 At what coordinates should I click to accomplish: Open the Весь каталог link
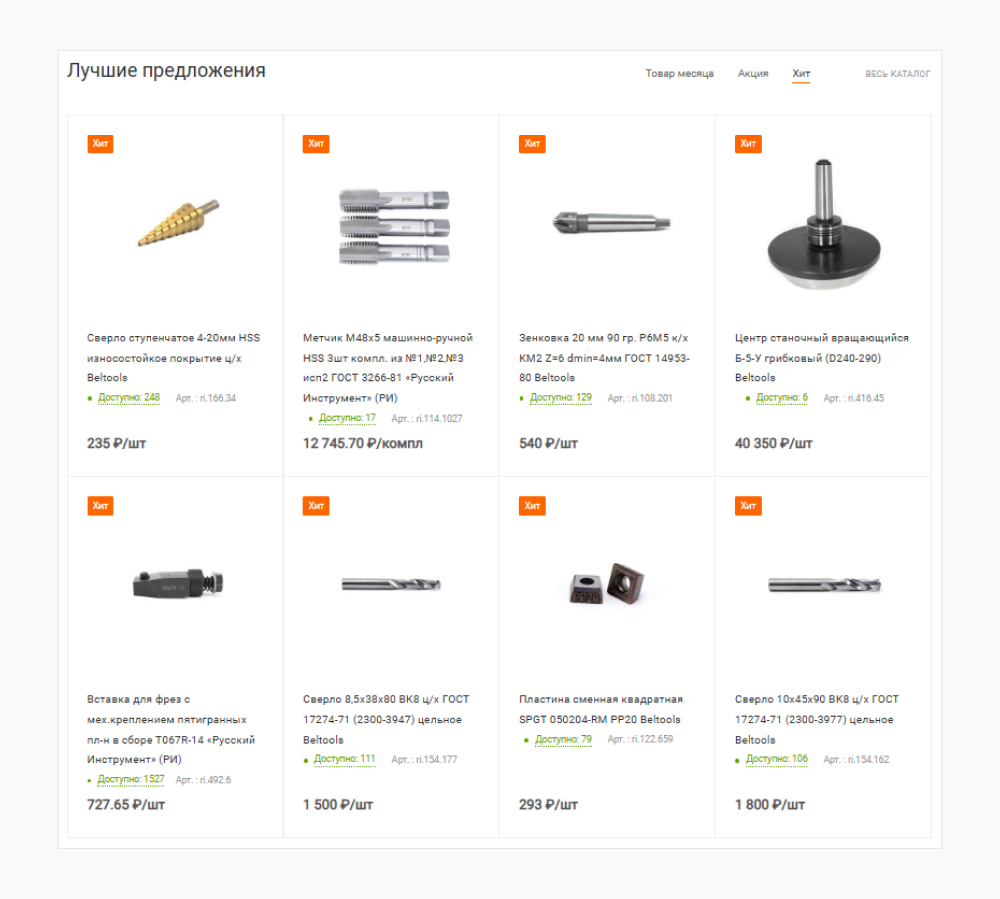(x=897, y=74)
